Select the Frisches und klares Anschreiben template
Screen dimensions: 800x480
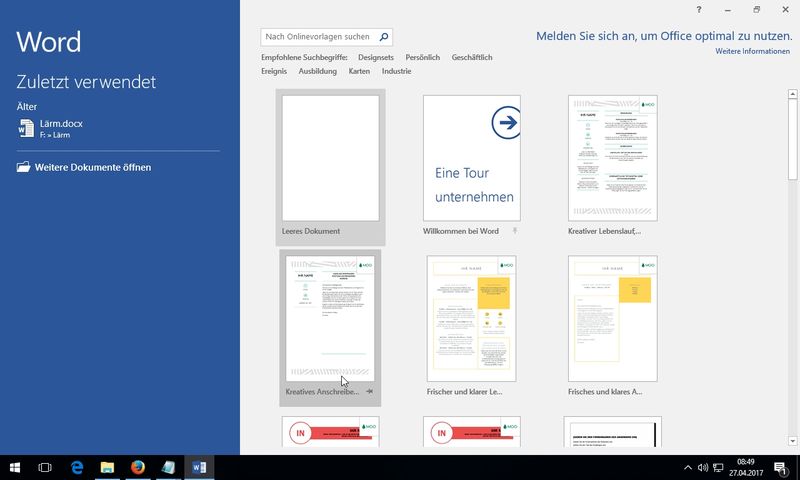click(x=613, y=318)
